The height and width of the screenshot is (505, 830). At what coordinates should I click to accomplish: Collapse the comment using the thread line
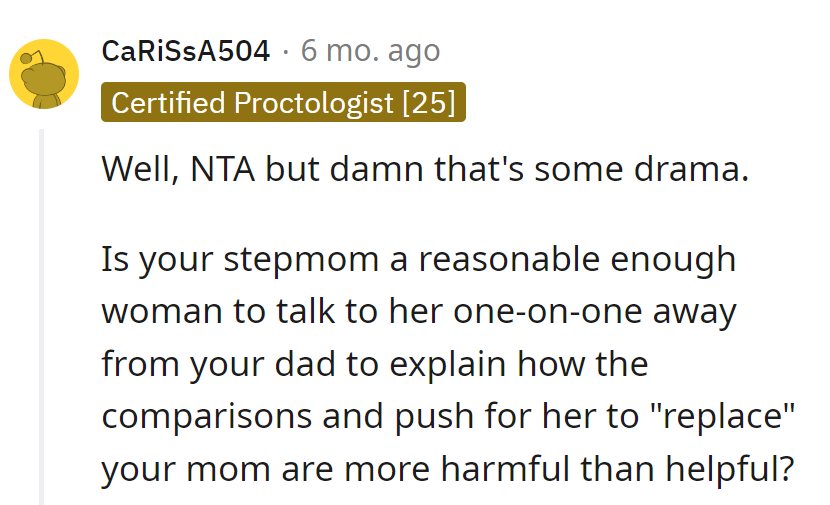[x=42, y=320]
